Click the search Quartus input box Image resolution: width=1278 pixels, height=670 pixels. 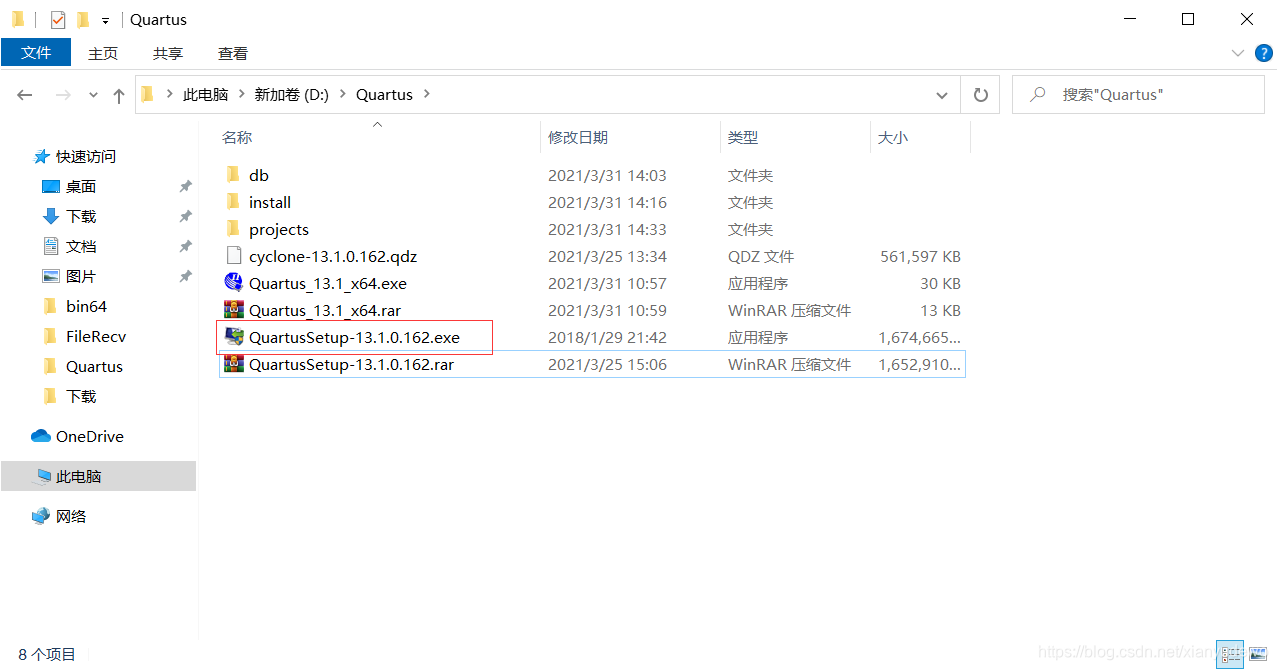pyautogui.click(x=1138, y=95)
